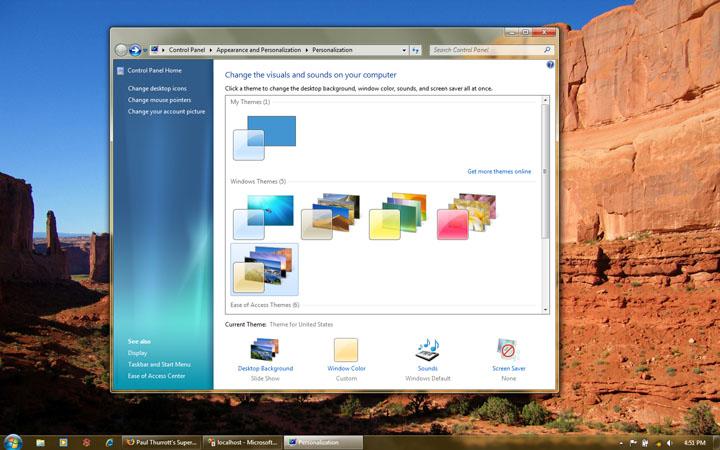Viewport: 720px width, 450px height.
Task: Open Change mouse pointers link
Action: point(159,100)
